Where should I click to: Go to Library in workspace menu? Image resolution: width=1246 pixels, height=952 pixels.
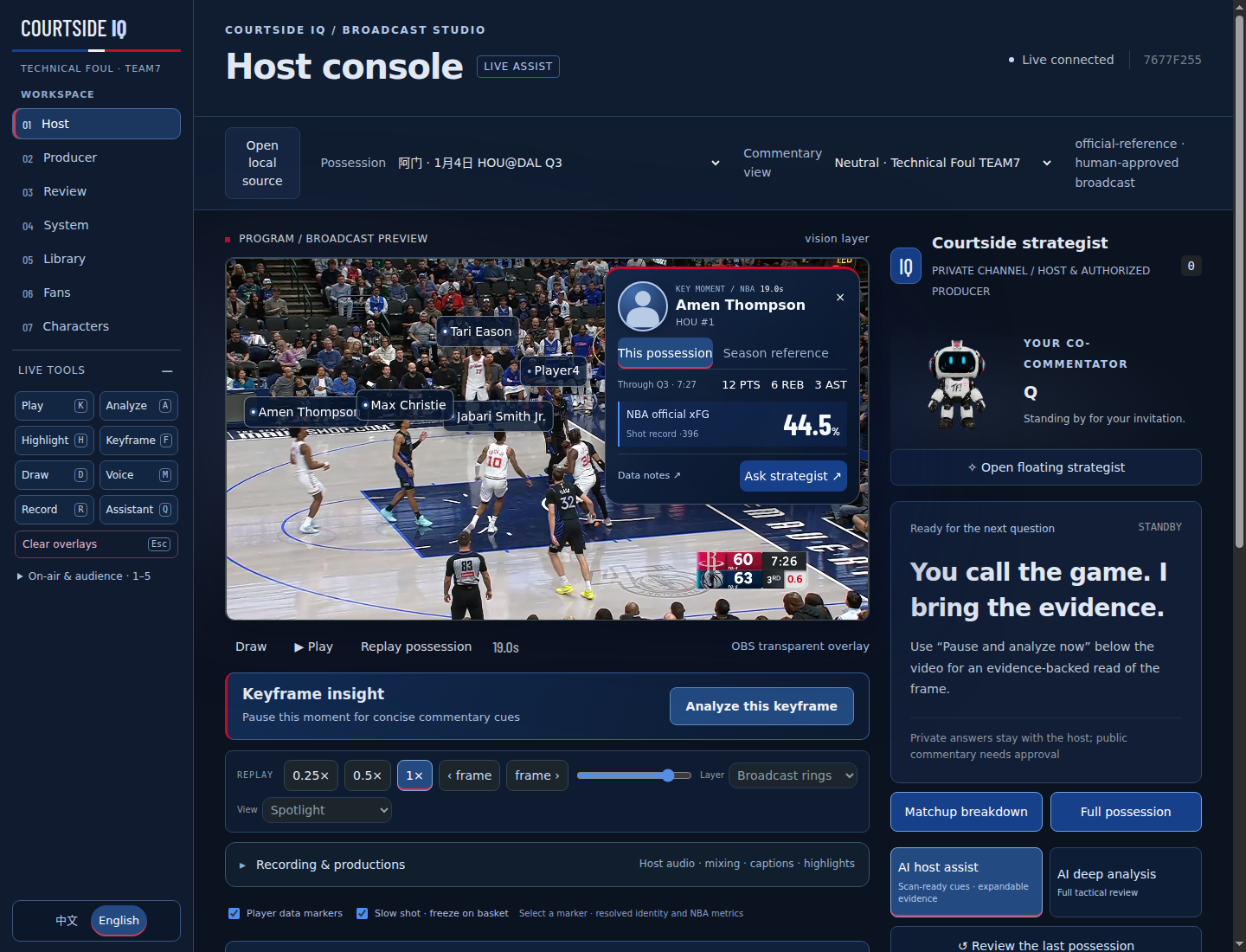96,259
